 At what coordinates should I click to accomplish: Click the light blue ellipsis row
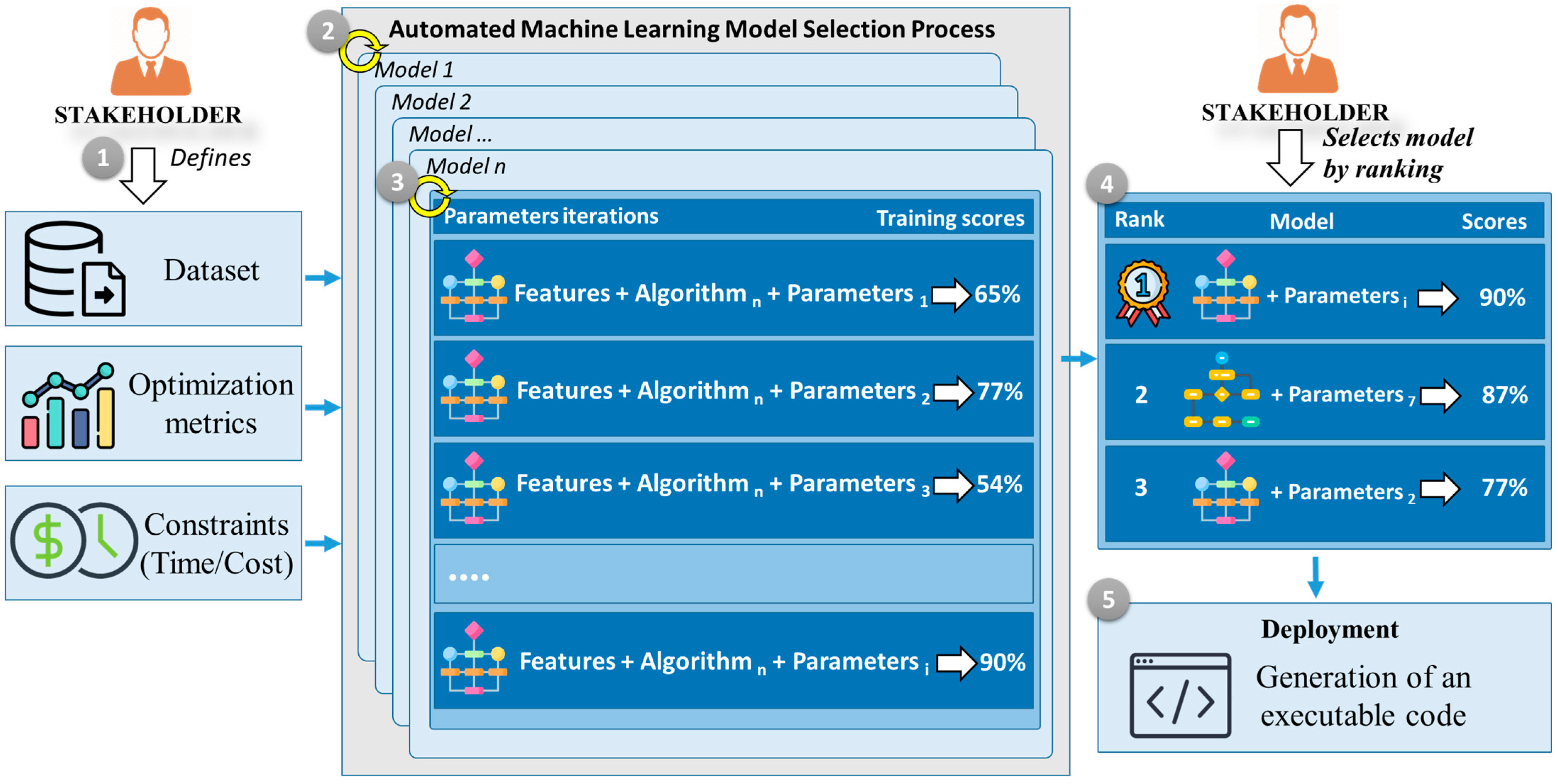coord(733,575)
